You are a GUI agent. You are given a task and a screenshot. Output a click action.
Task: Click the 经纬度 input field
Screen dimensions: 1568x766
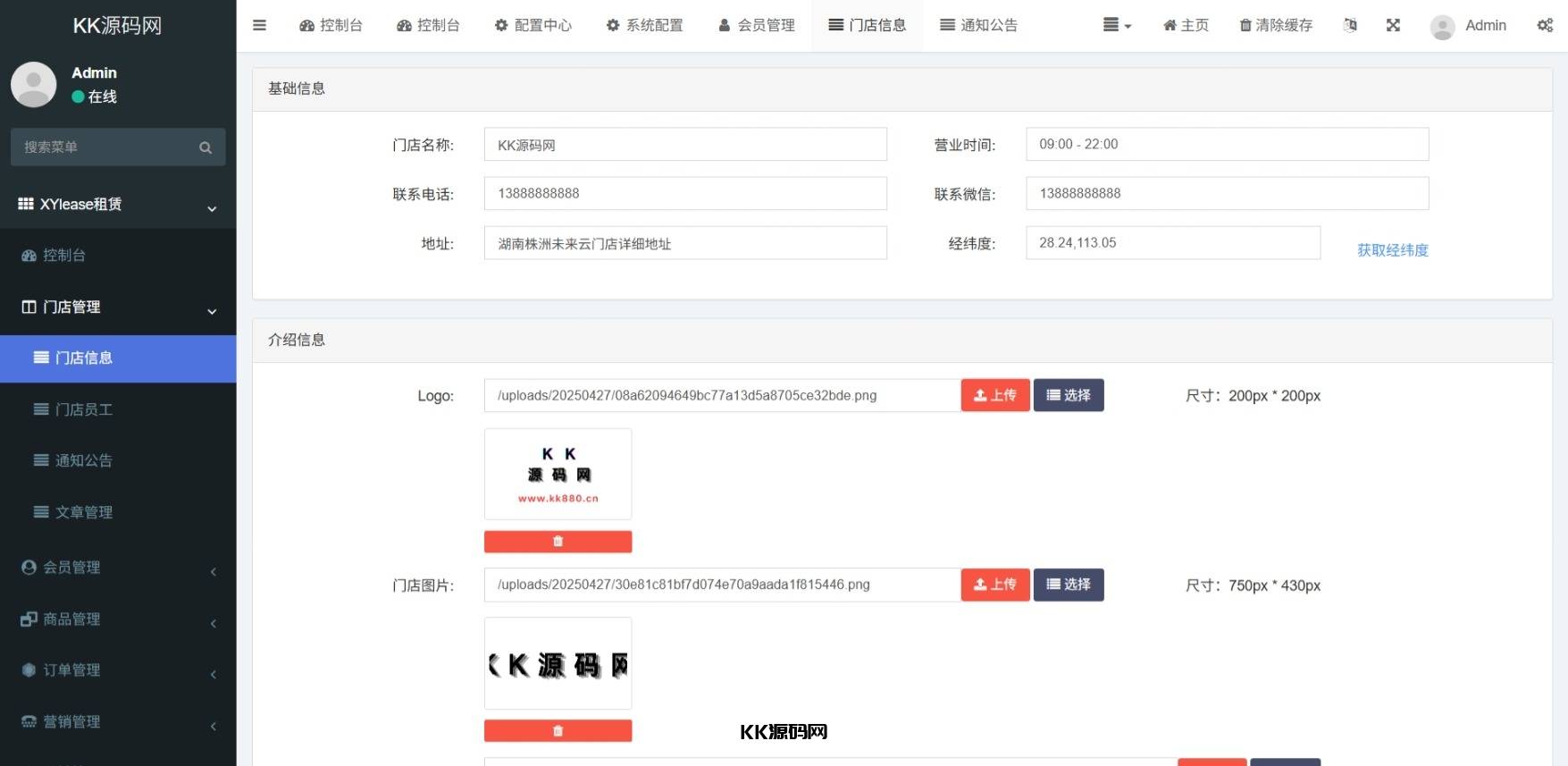(1173, 243)
